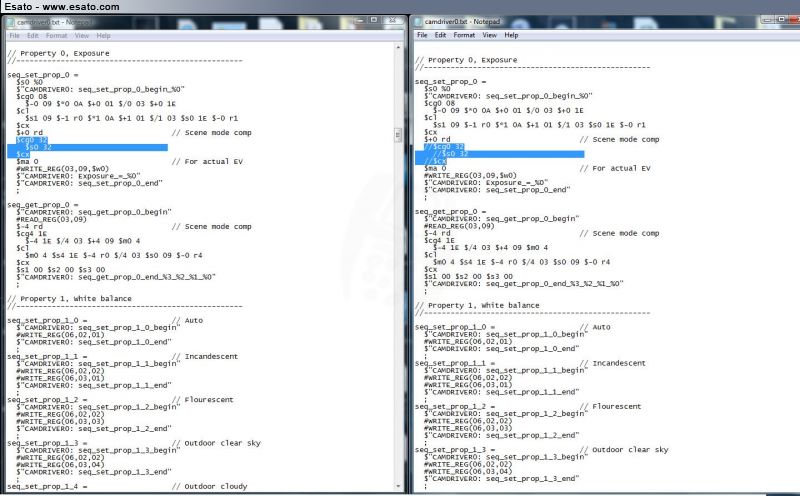The height and width of the screenshot is (496, 800).
Task: Click '// For actual EV' comment in right window
Action: coord(615,168)
